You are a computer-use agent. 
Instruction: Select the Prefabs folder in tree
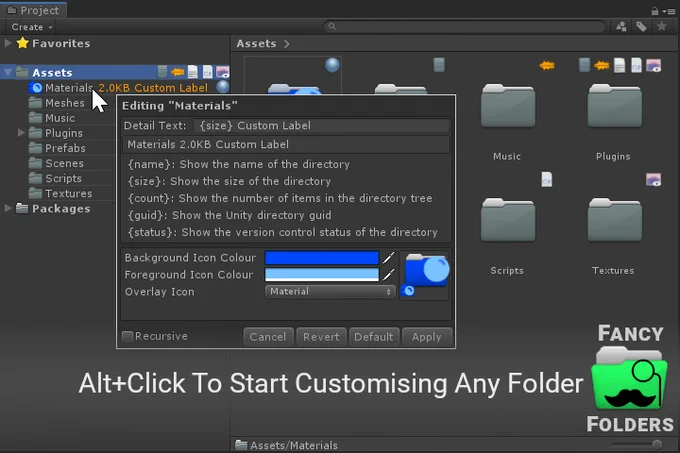pyautogui.click(x=65, y=148)
